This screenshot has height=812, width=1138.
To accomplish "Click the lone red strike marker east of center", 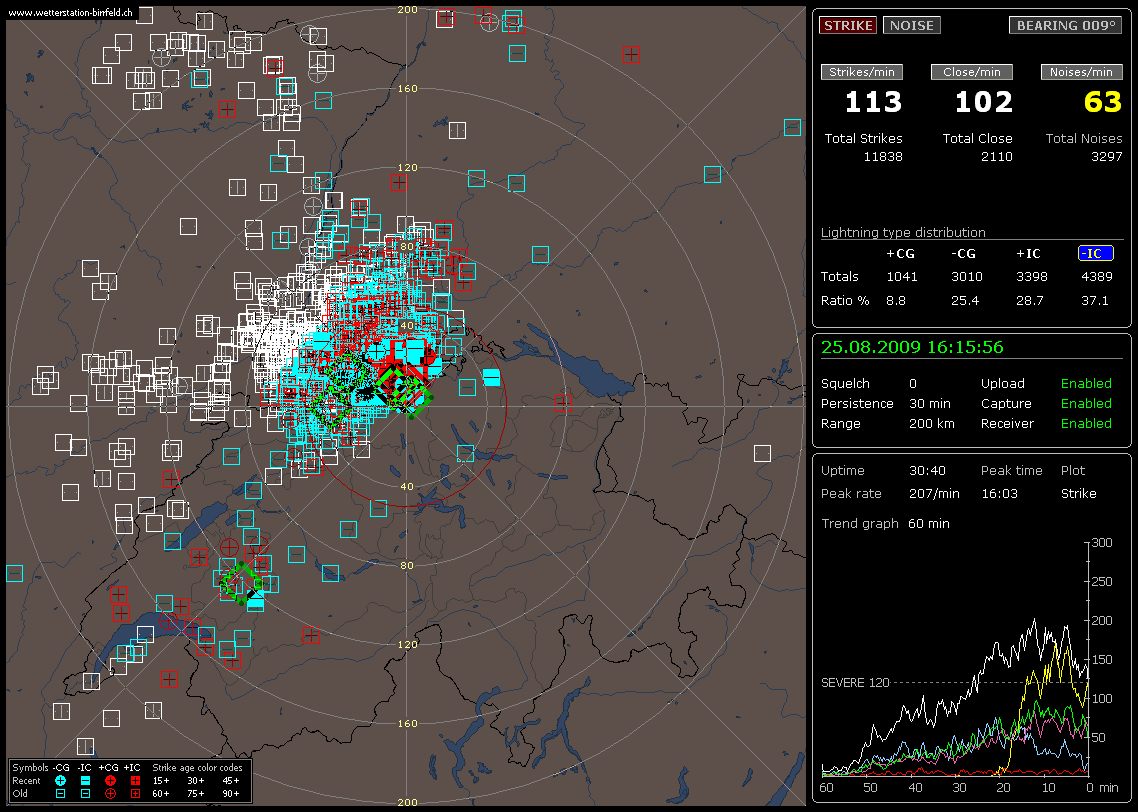I will click(563, 403).
